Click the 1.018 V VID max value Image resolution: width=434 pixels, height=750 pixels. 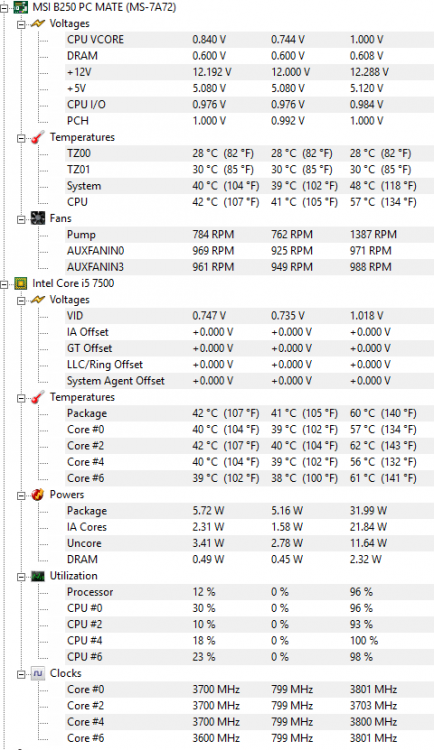[x=367, y=316]
